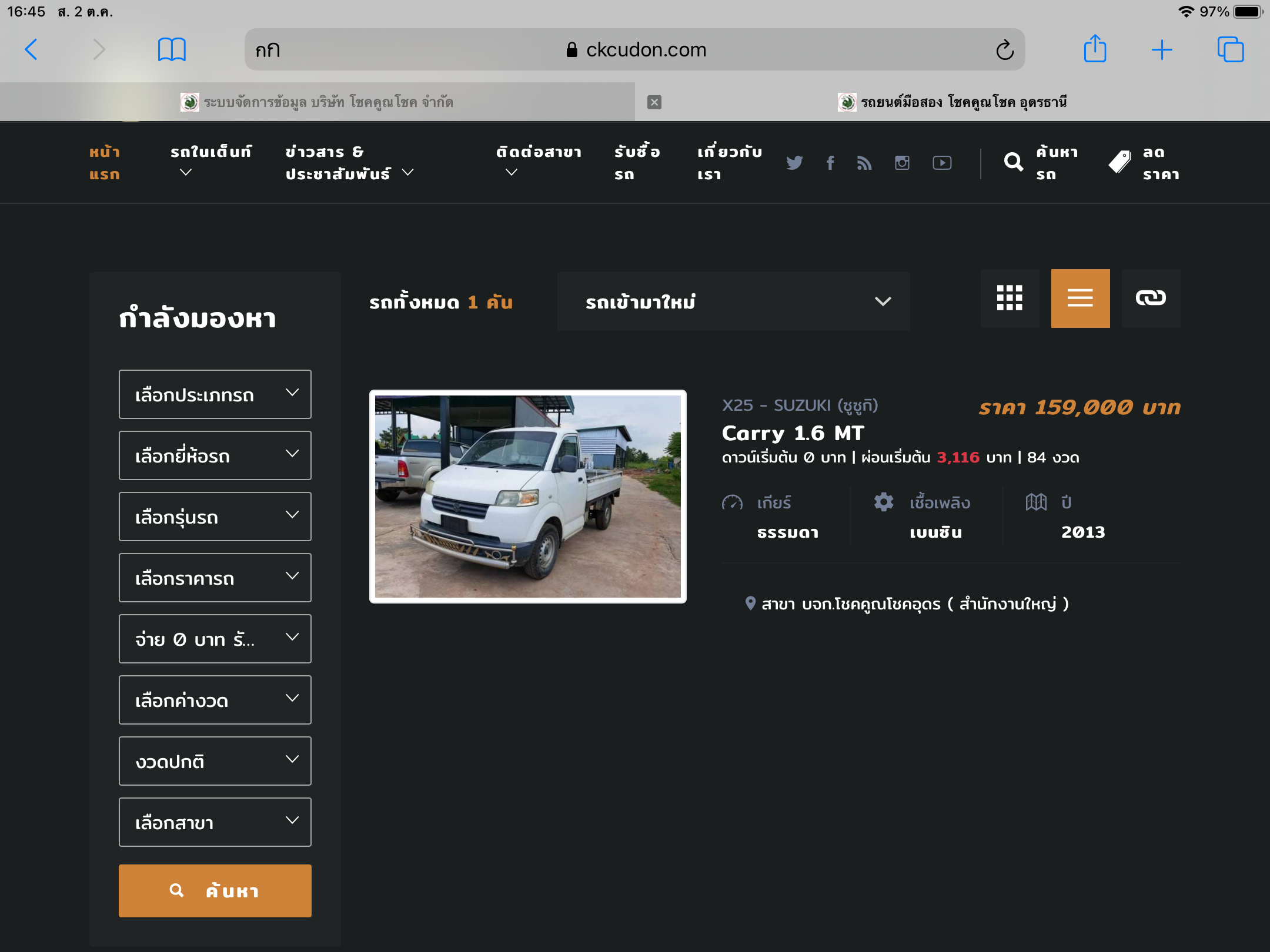The width and height of the screenshot is (1270, 952).
Task: Open the Instagram icon link
Action: pos(902,163)
